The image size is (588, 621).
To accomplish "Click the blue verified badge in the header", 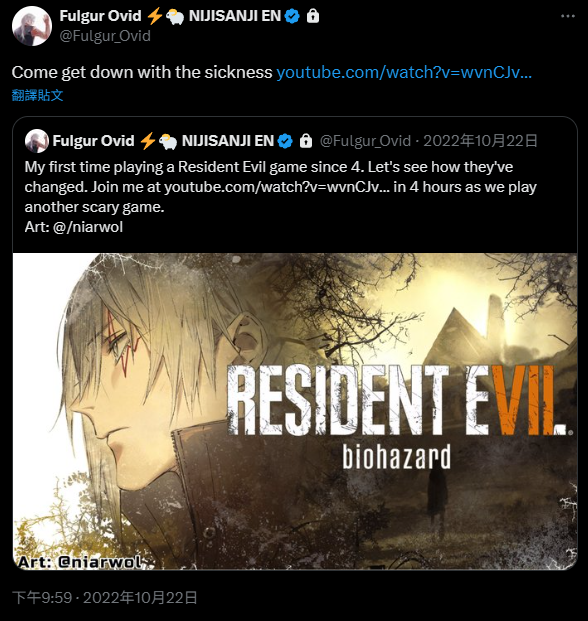I will (x=292, y=16).
